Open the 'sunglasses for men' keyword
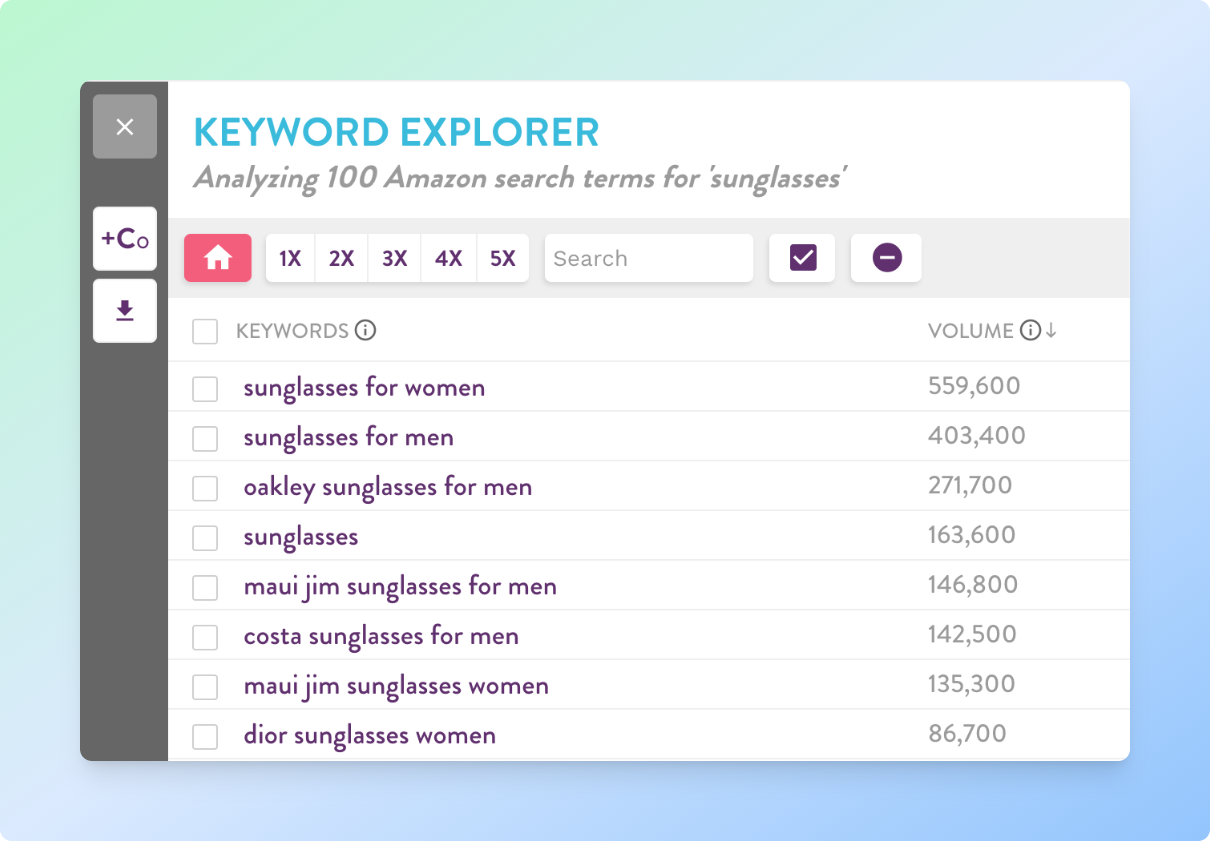The width and height of the screenshot is (1210, 841). click(x=348, y=438)
